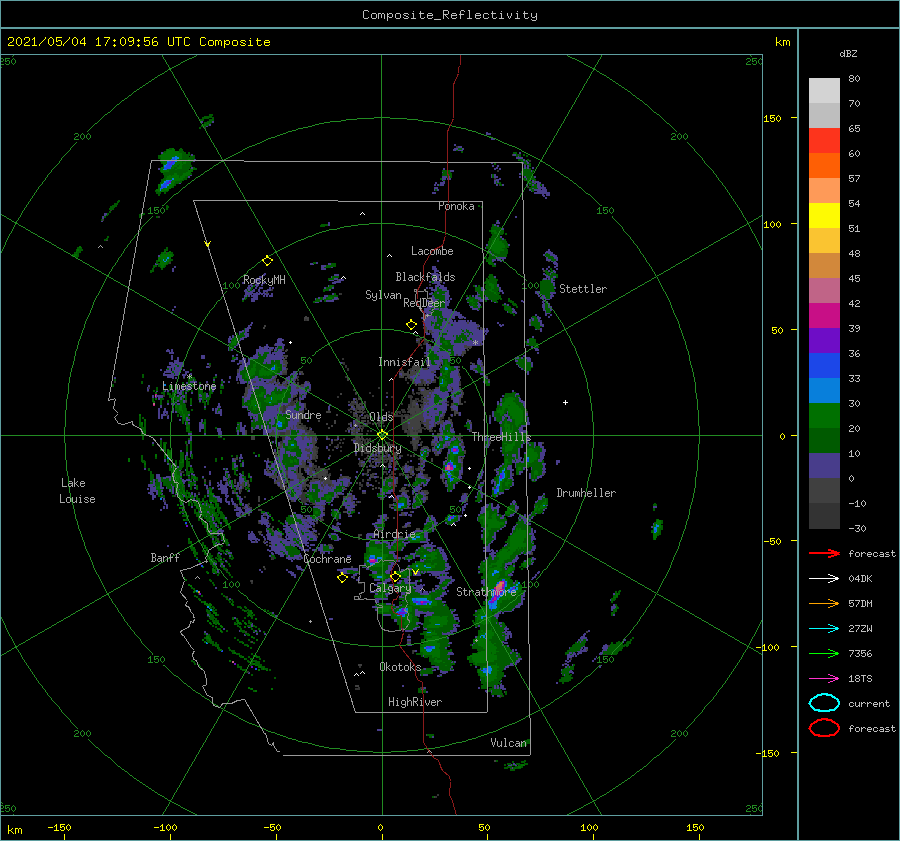The height and width of the screenshot is (841, 900).
Task: Select the magenta 18TS arrow in the legend
Action: click(x=824, y=679)
